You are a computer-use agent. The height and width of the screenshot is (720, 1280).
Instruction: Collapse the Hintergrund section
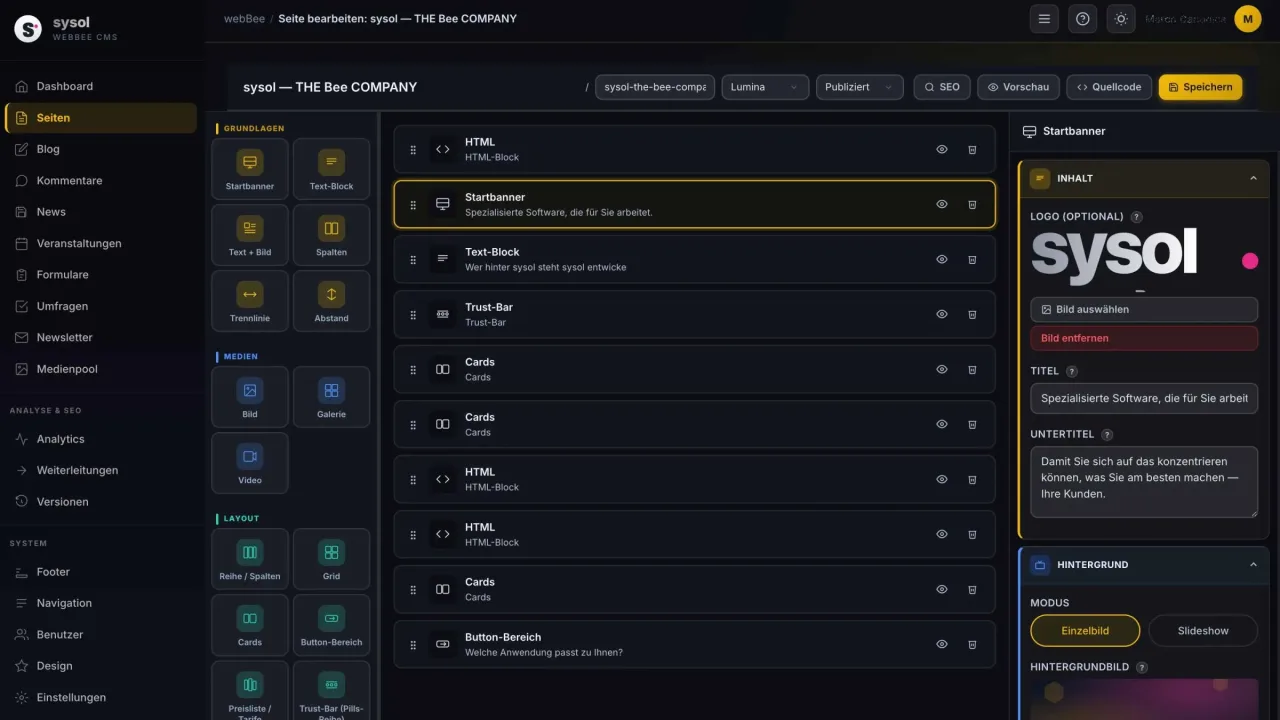point(1253,565)
